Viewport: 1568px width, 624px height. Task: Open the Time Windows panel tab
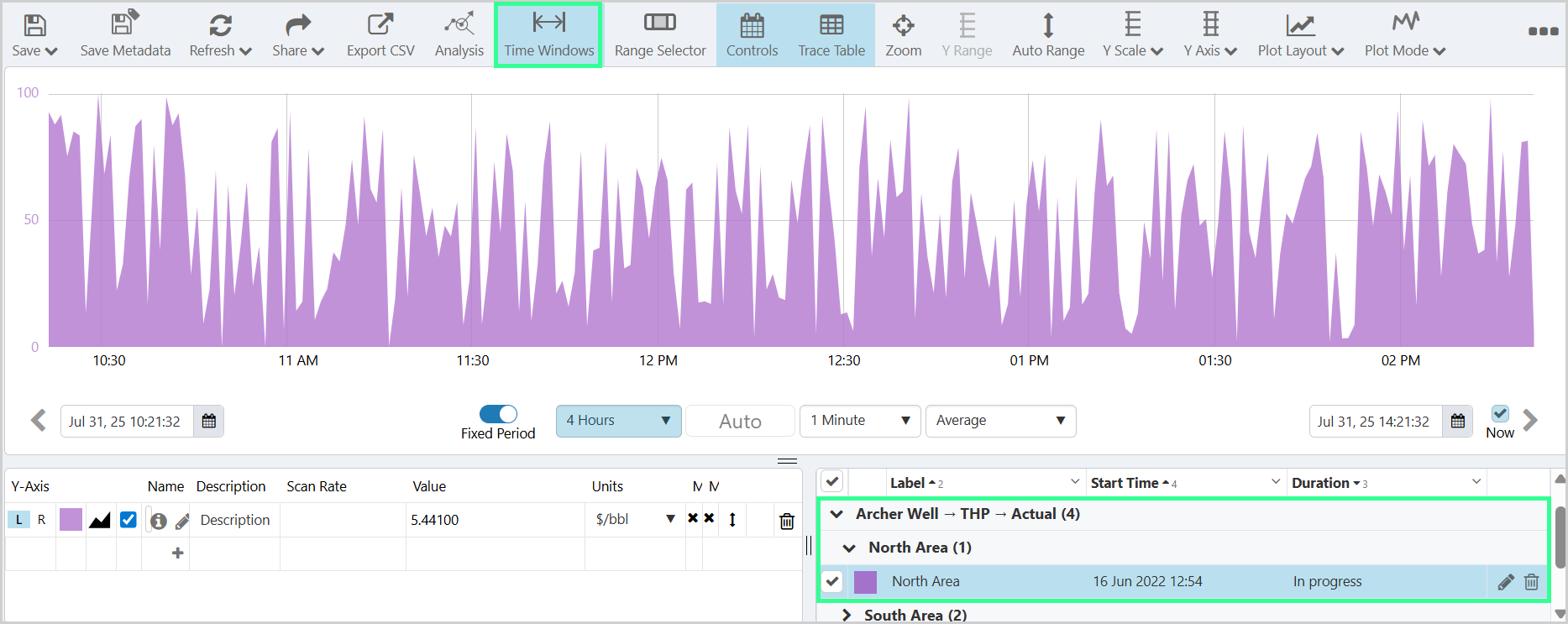[548, 35]
